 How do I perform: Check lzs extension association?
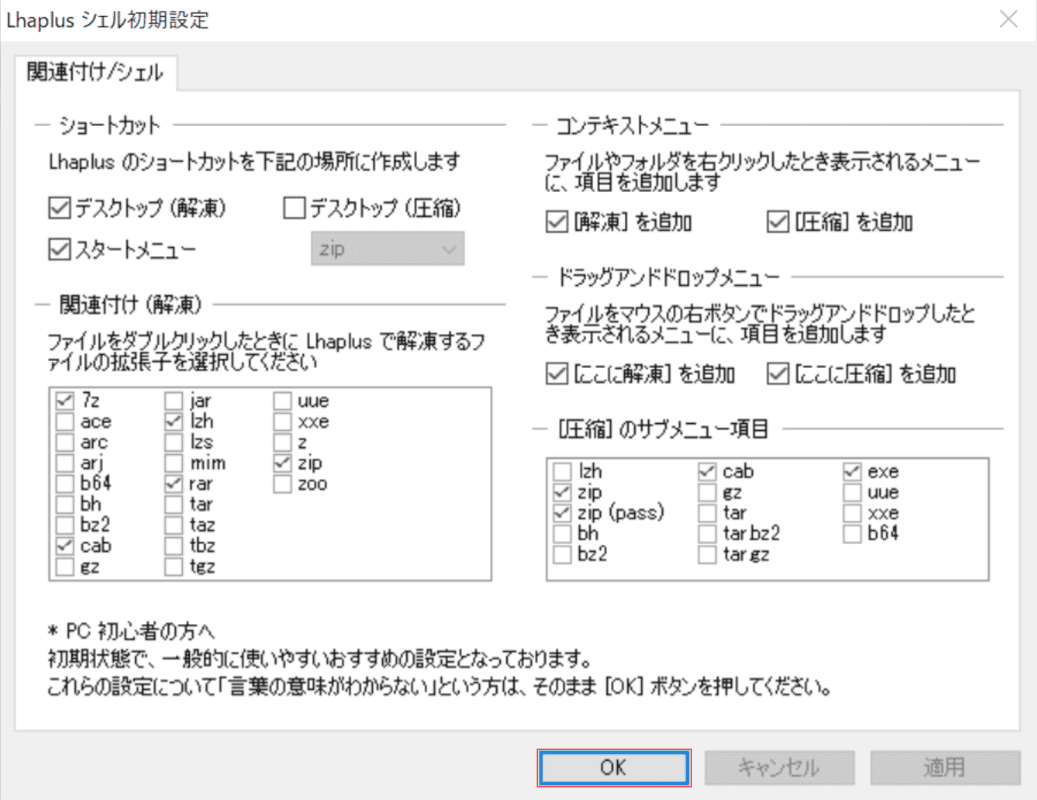coord(173,442)
